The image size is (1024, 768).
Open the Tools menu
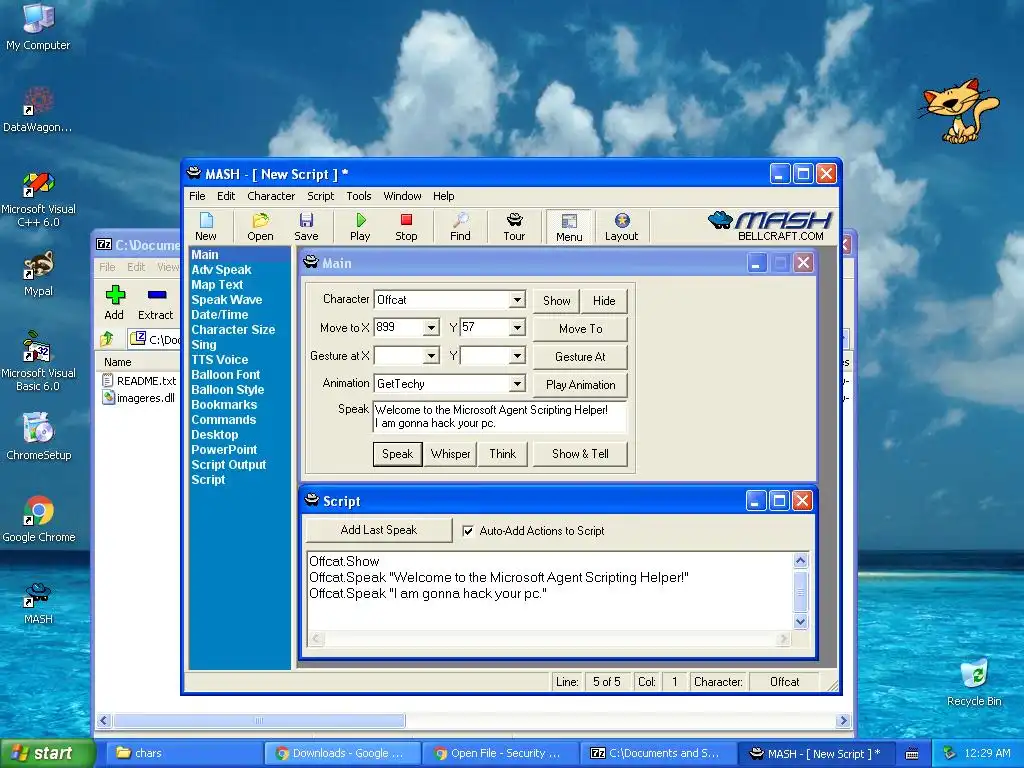(359, 196)
